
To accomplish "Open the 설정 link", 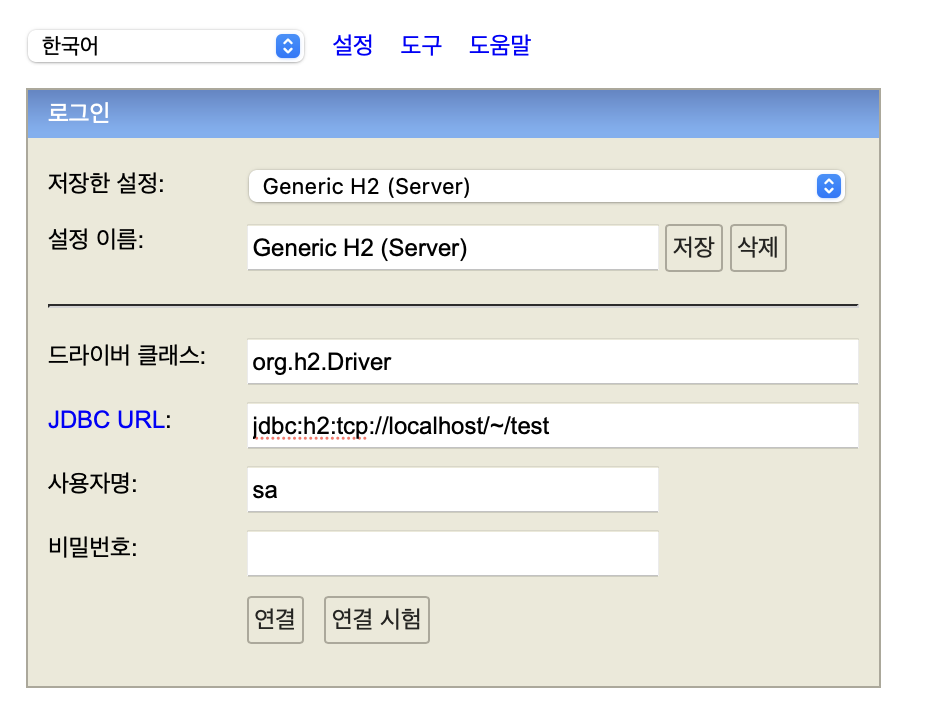I will (x=352, y=45).
